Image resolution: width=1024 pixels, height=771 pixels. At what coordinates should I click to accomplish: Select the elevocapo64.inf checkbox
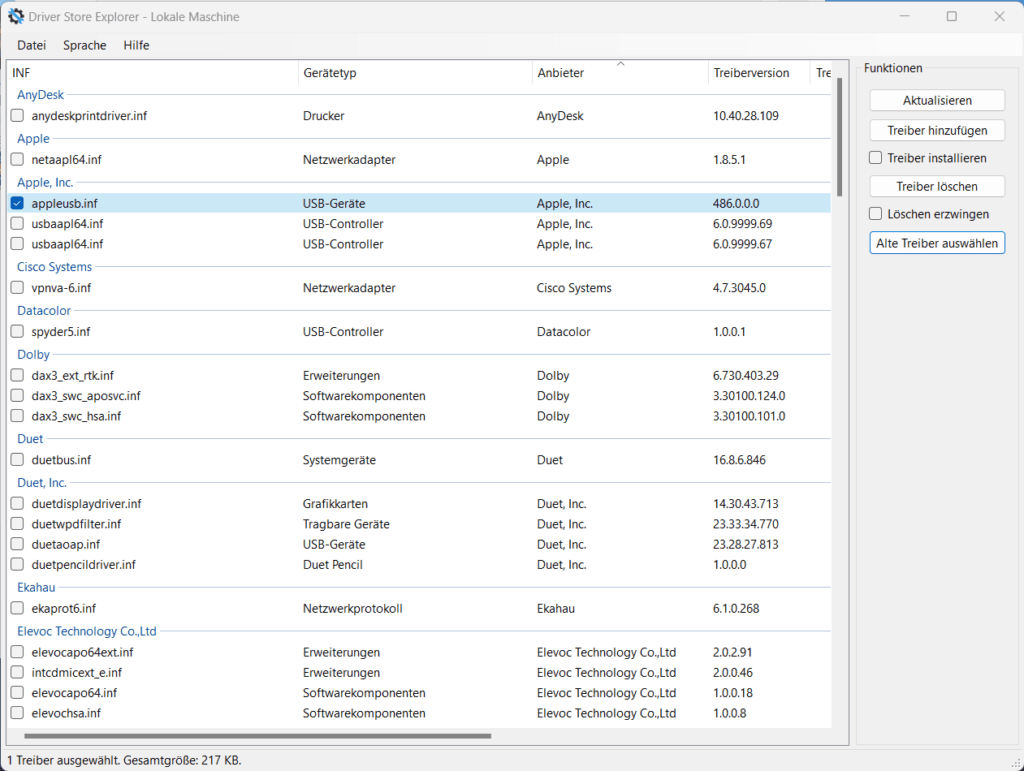pyautogui.click(x=18, y=693)
